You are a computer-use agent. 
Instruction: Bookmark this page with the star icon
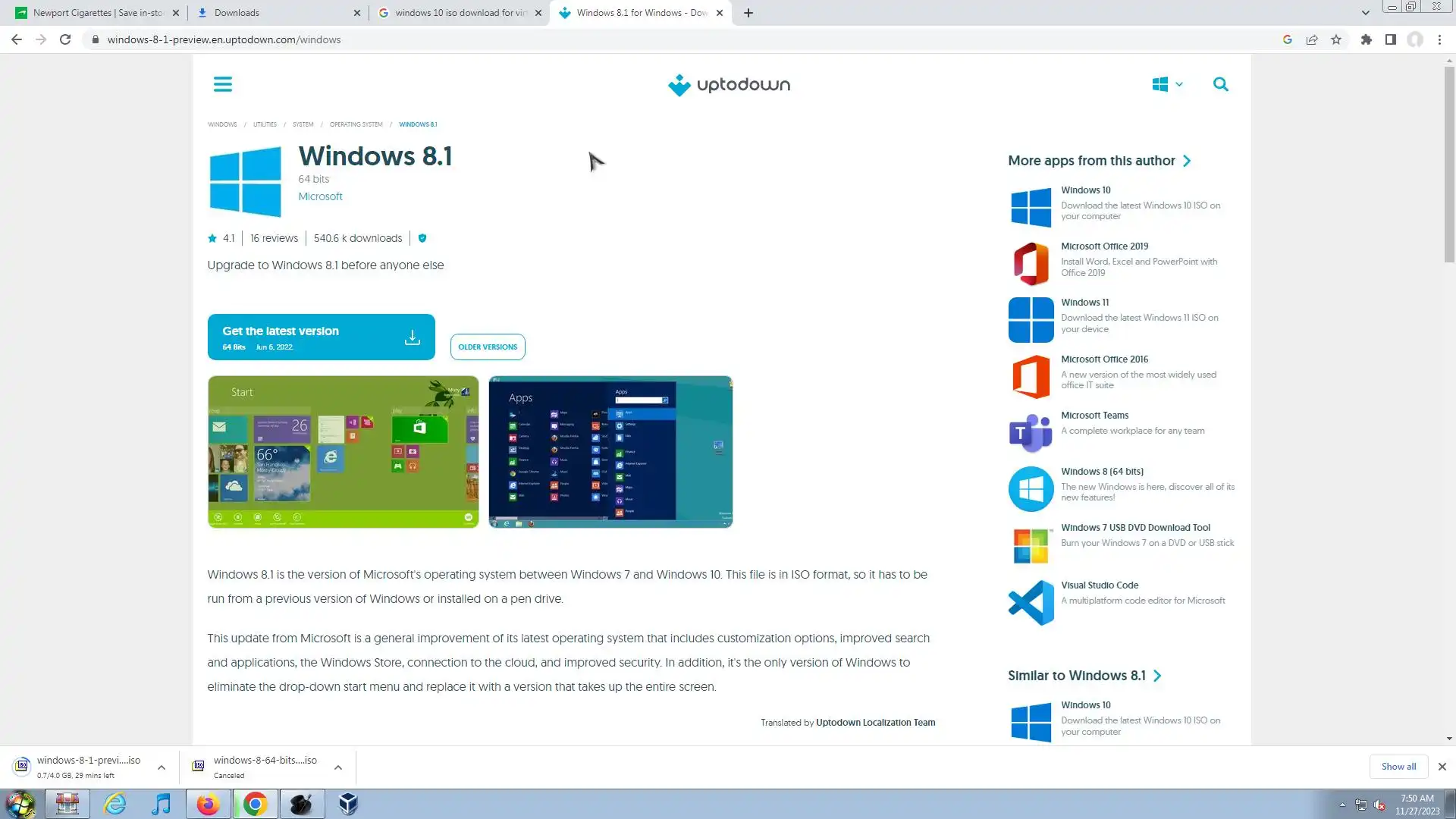click(1336, 39)
